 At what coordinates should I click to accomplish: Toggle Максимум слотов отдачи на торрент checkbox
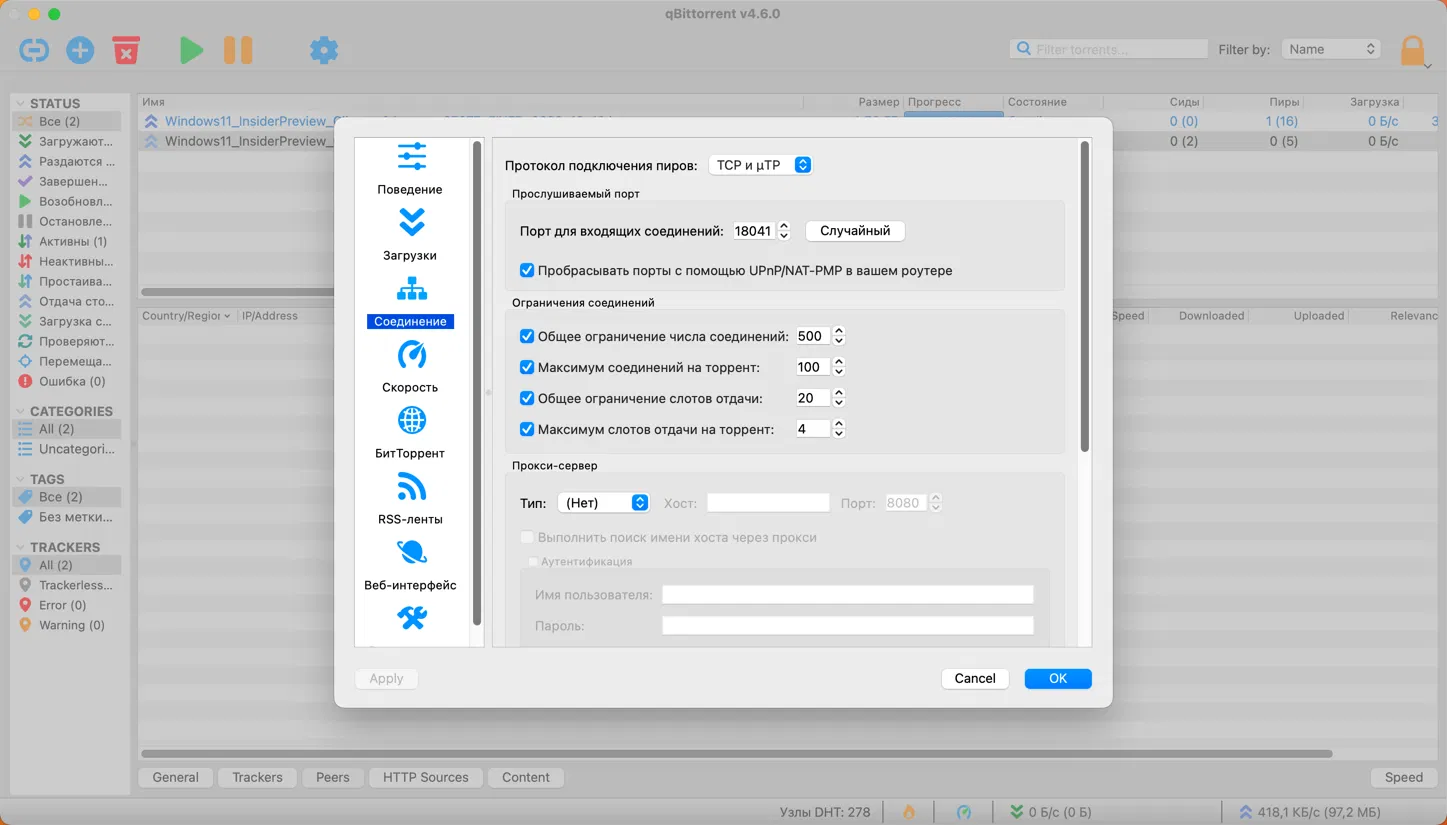coord(527,429)
